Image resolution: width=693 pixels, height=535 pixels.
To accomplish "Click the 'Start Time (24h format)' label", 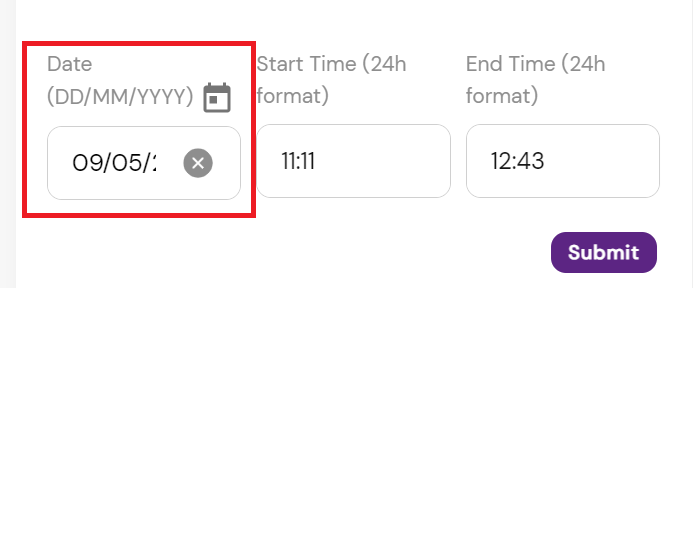I will [x=331, y=80].
